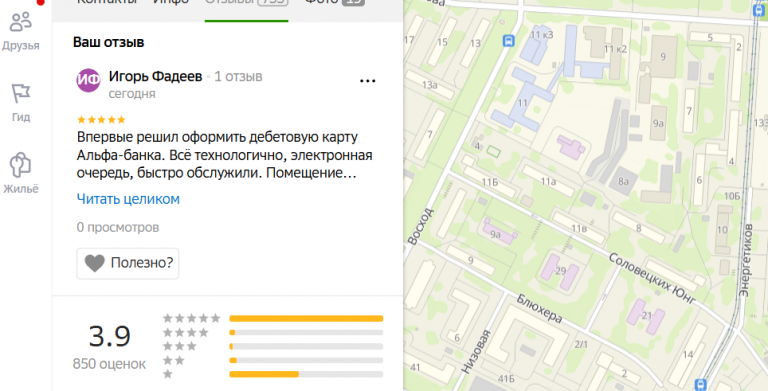Screen dimensions: 768x391
Task: Select building 41Б on the map
Action: tap(506, 379)
